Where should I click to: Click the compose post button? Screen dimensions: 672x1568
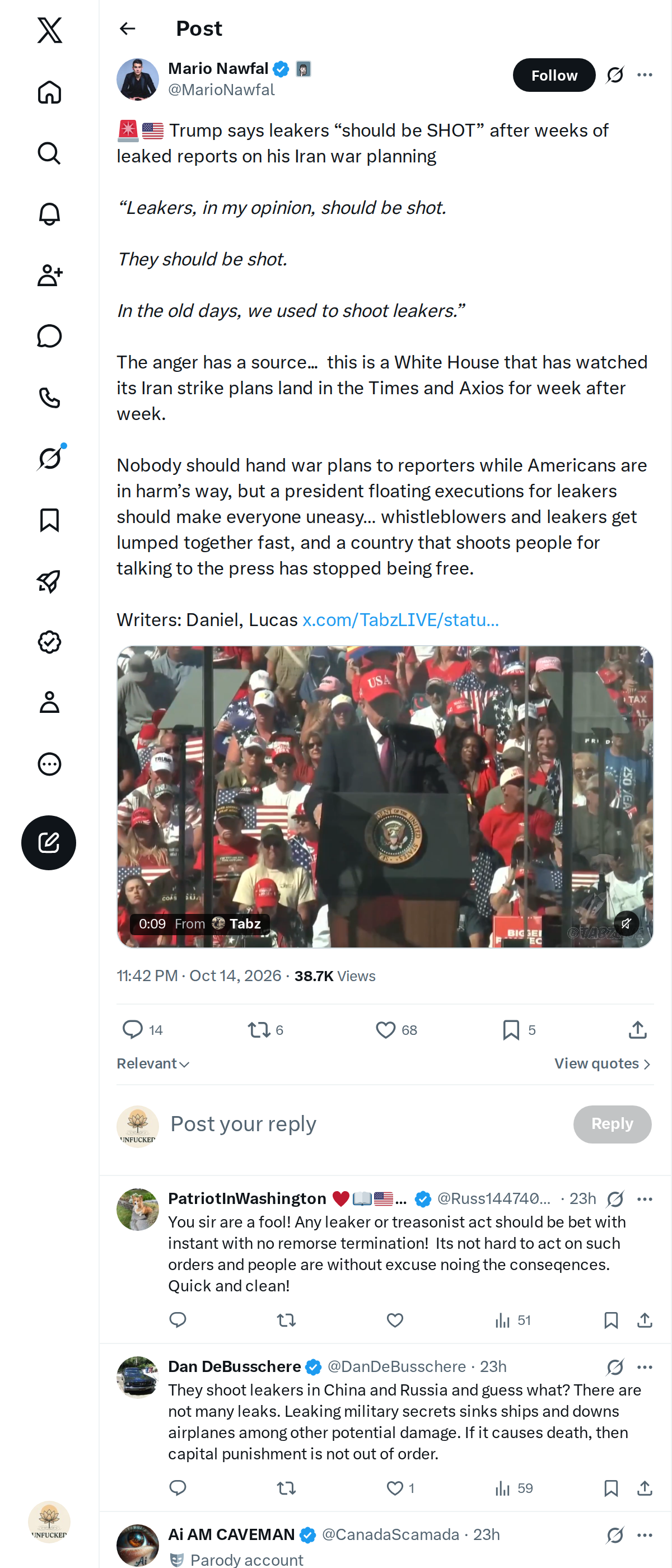tap(49, 842)
